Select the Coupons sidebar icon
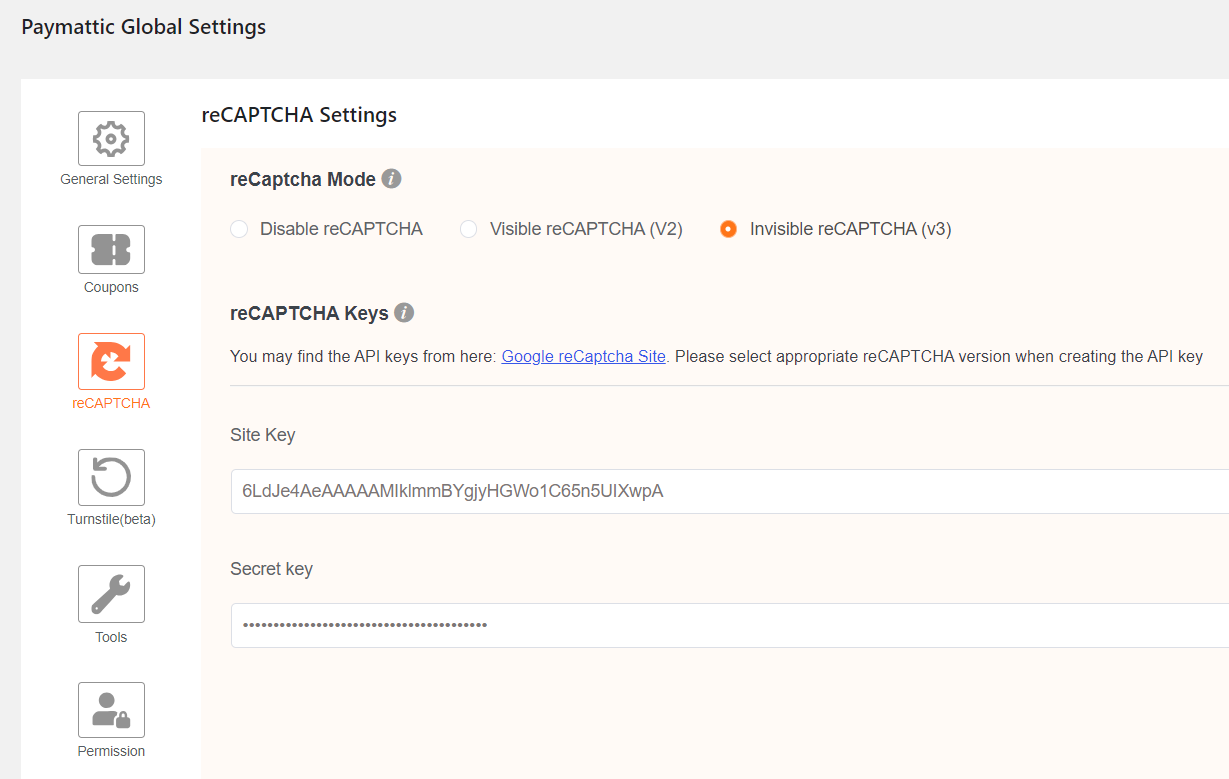Image resolution: width=1229 pixels, height=779 pixels. point(111,248)
